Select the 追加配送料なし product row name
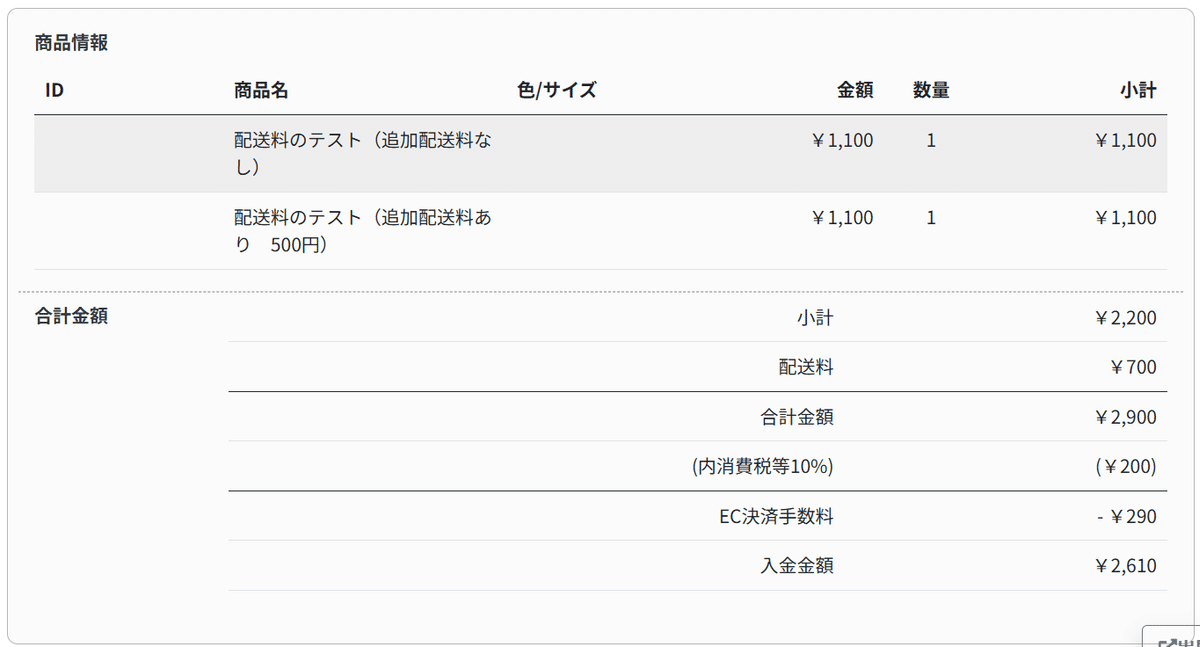 tap(363, 154)
